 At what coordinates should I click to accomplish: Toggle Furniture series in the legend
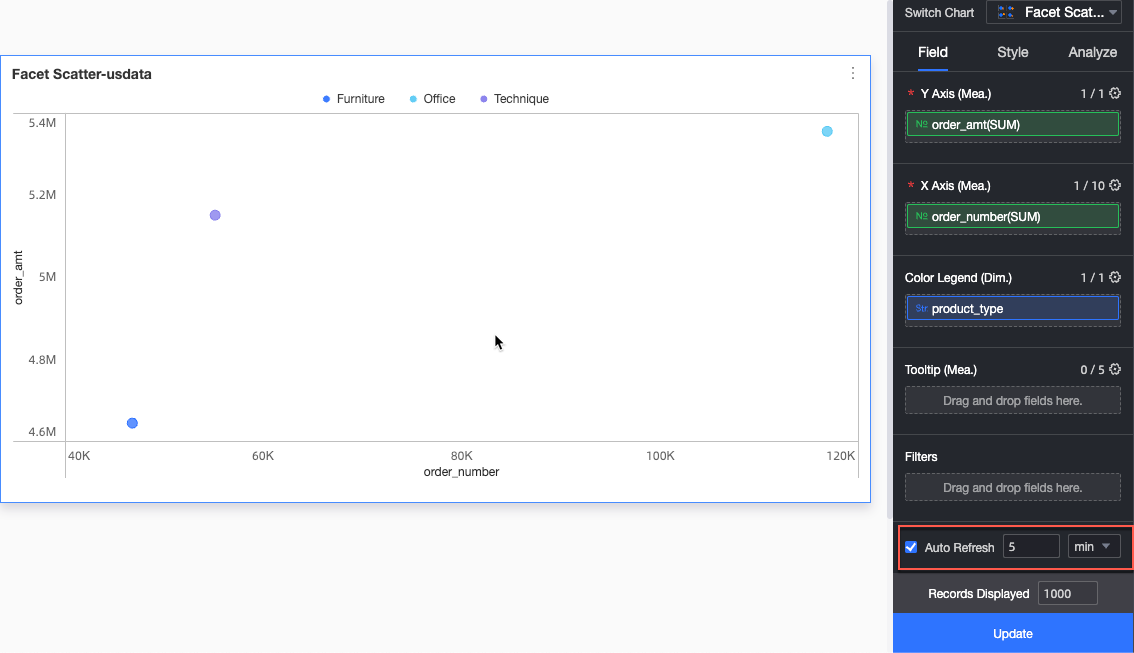[x=353, y=99]
